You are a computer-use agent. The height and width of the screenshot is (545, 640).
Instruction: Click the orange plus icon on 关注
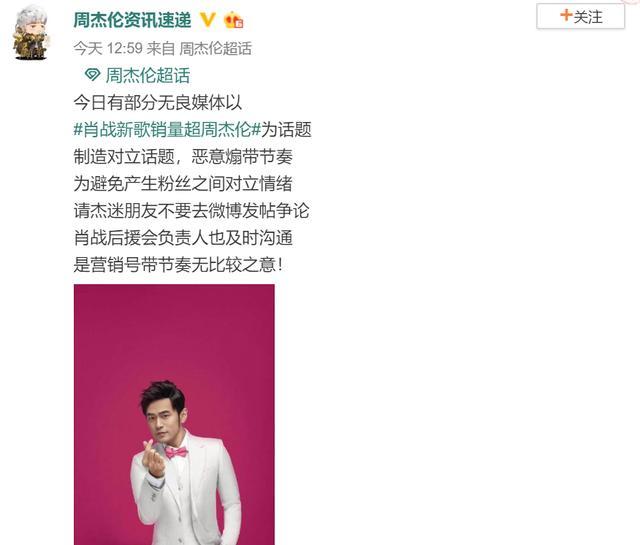click(x=566, y=16)
